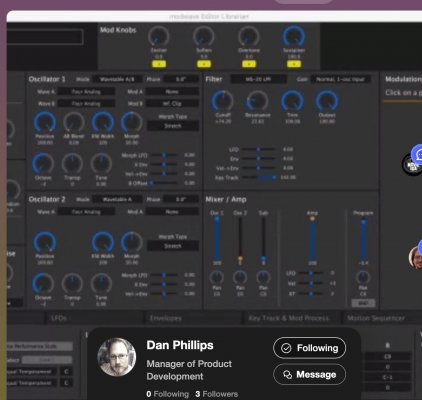Click Oscillator 1 Position knob
422x400 pixels.
45,122
